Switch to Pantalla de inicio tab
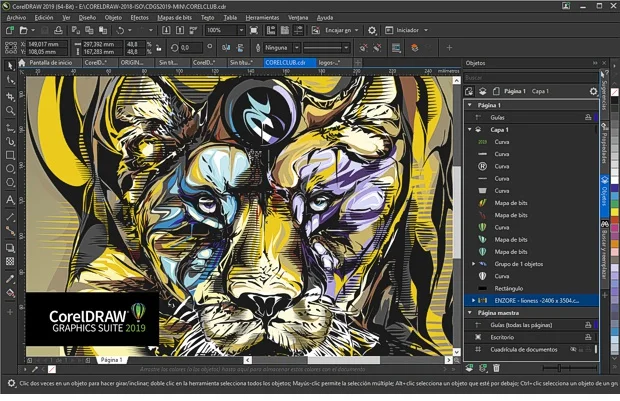 click(50, 62)
